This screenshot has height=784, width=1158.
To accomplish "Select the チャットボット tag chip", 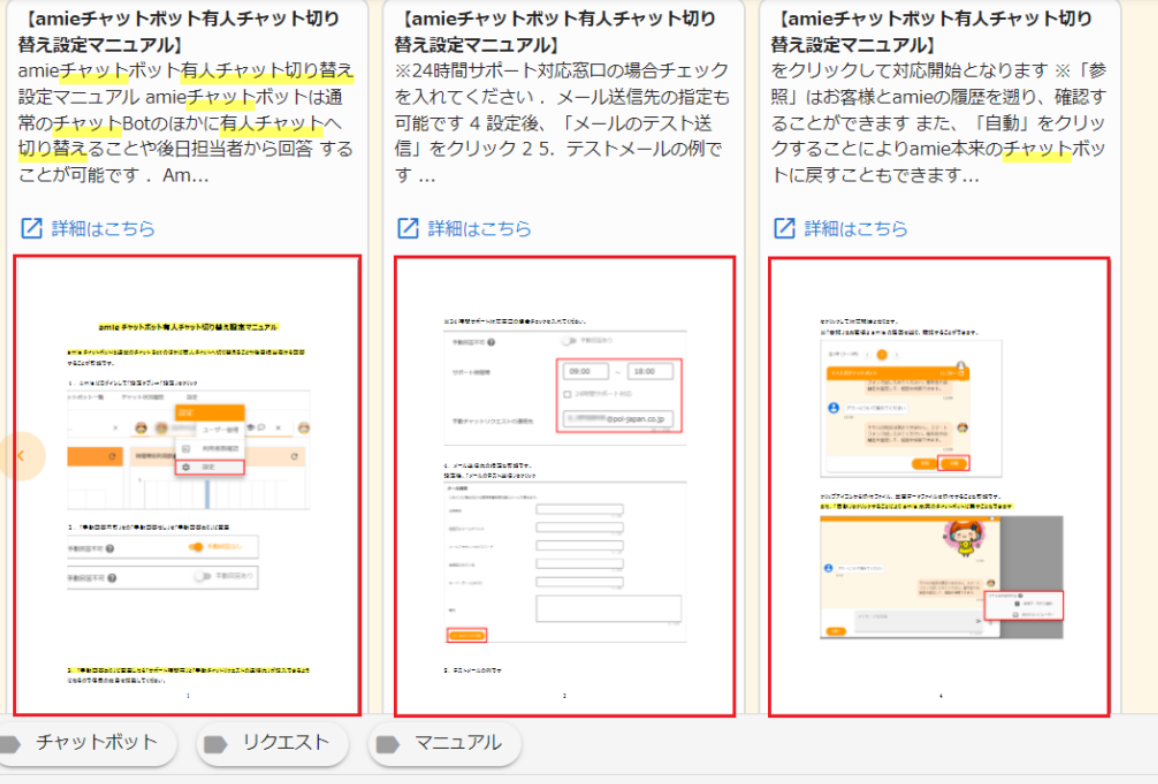I will (97, 743).
